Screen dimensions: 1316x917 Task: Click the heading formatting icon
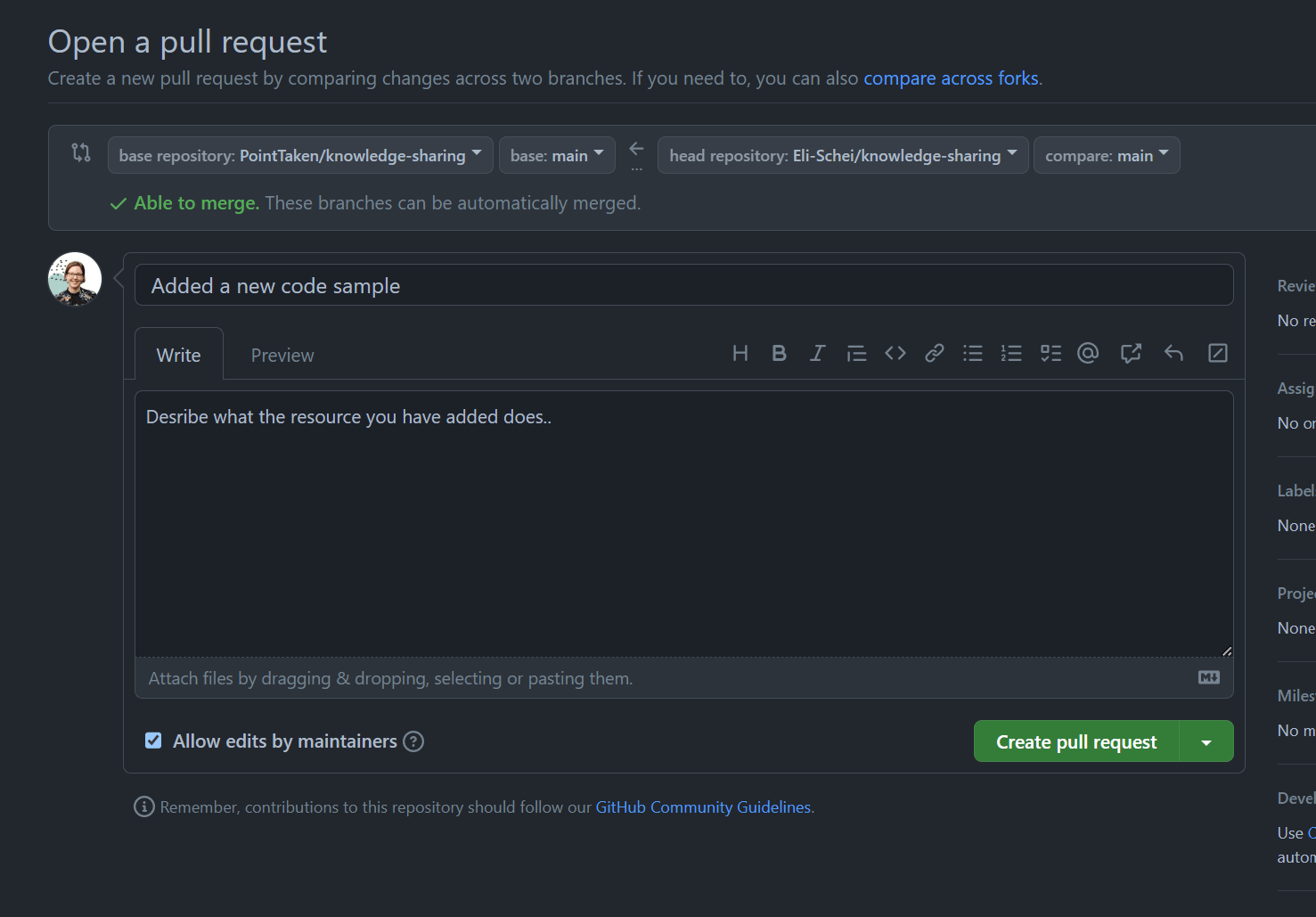(x=740, y=354)
